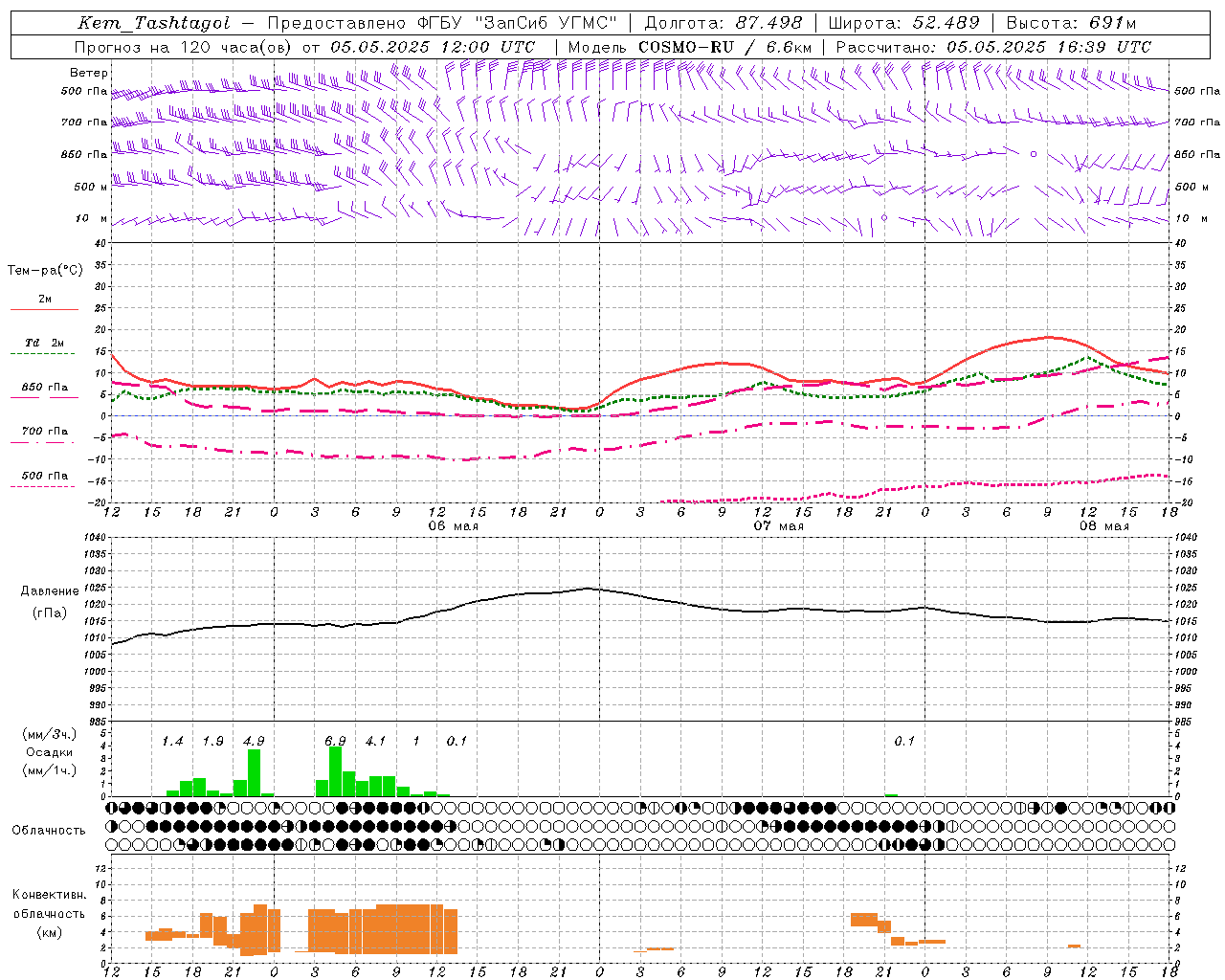
Task: Click the 1.4 precipitation total value
Action: (172, 742)
